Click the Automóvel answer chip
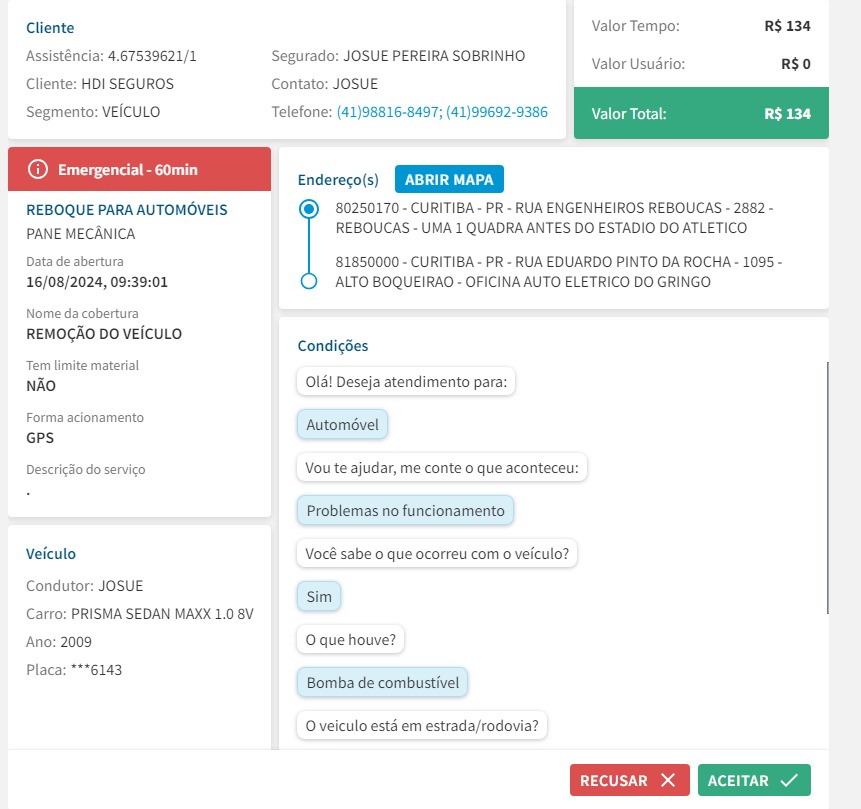Image resolution: width=861 pixels, height=809 pixels. click(x=342, y=425)
